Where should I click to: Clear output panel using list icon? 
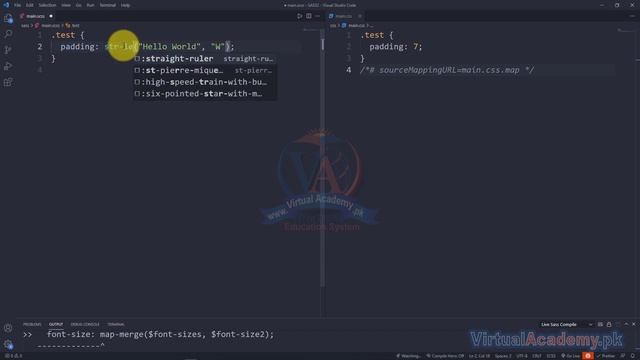coord(600,324)
